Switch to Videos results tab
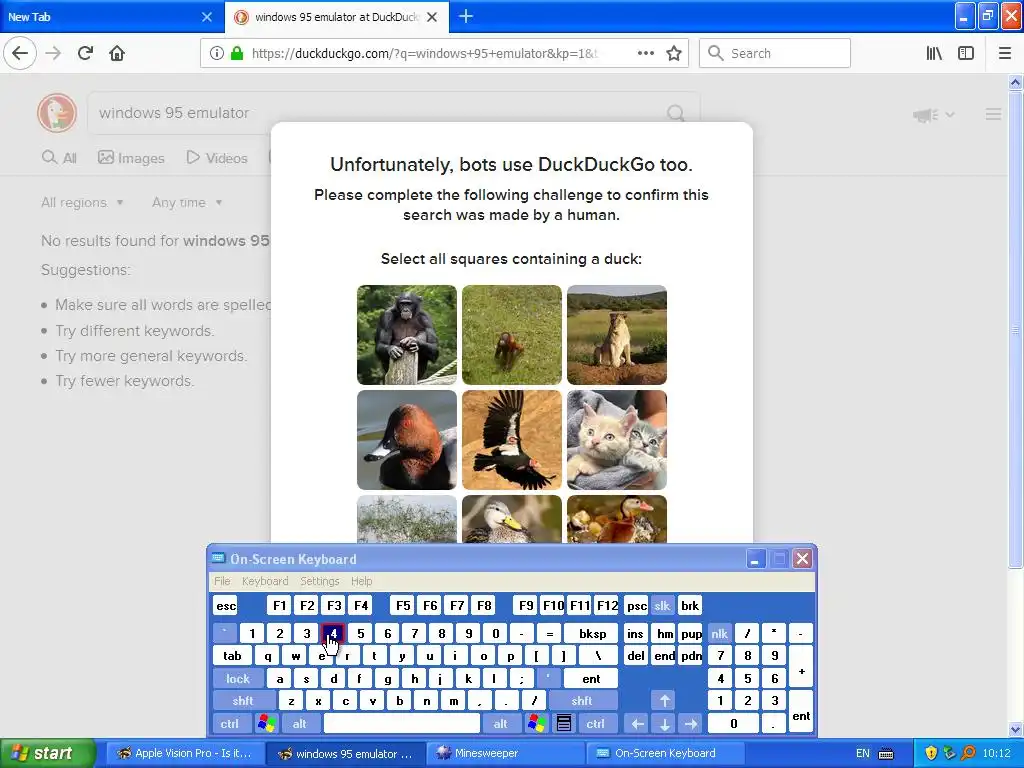 click(x=217, y=158)
